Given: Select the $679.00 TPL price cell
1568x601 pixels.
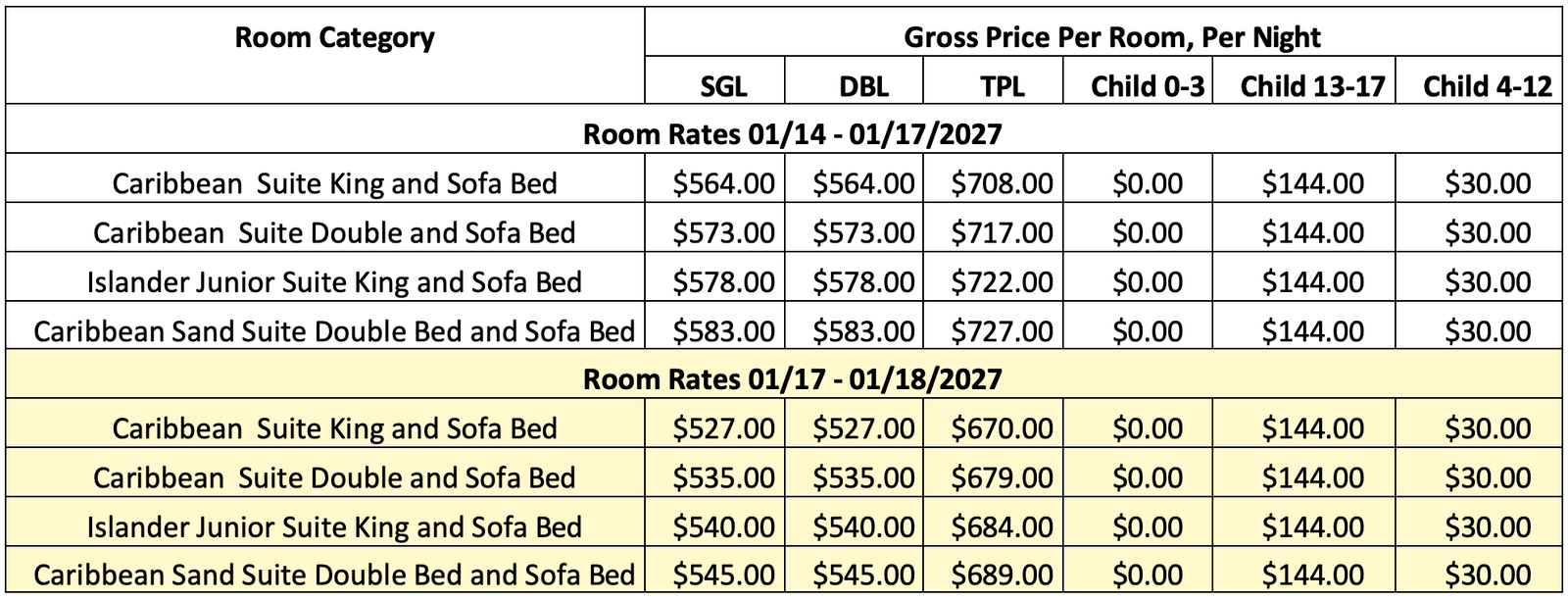Looking at the screenshot, I should tap(1003, 477).
